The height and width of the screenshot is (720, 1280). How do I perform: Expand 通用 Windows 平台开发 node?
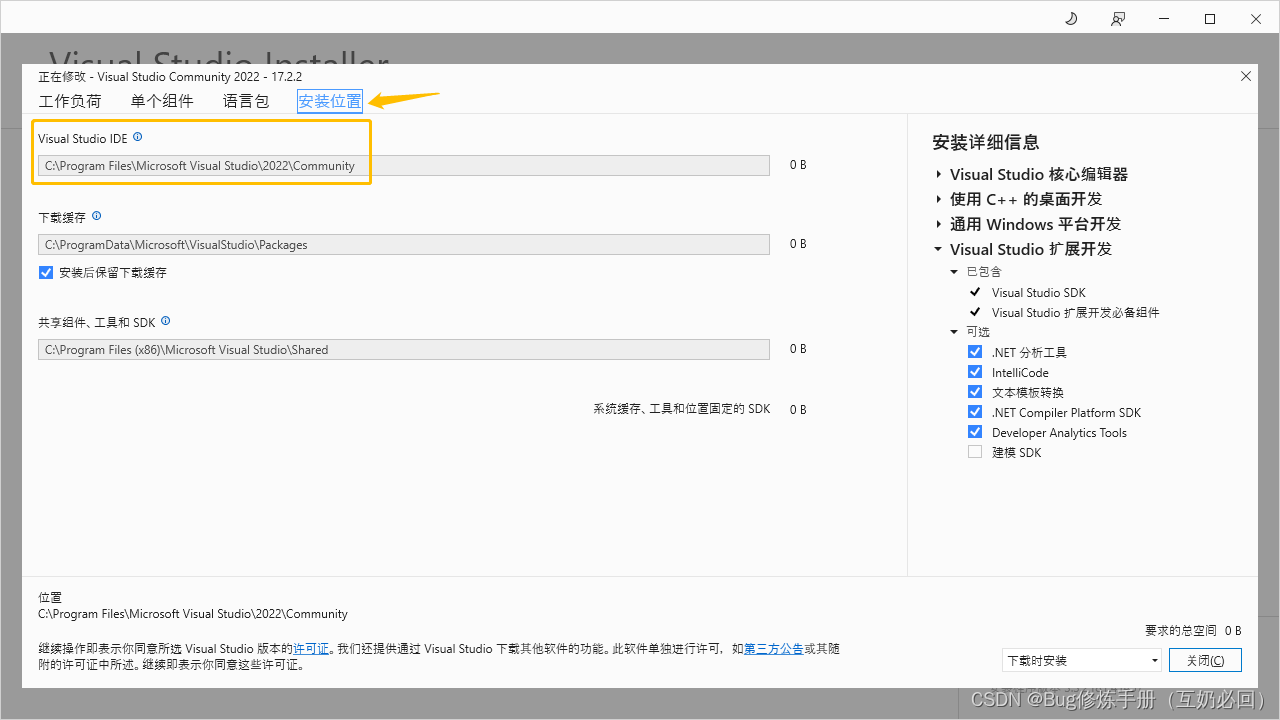(939, 224)
